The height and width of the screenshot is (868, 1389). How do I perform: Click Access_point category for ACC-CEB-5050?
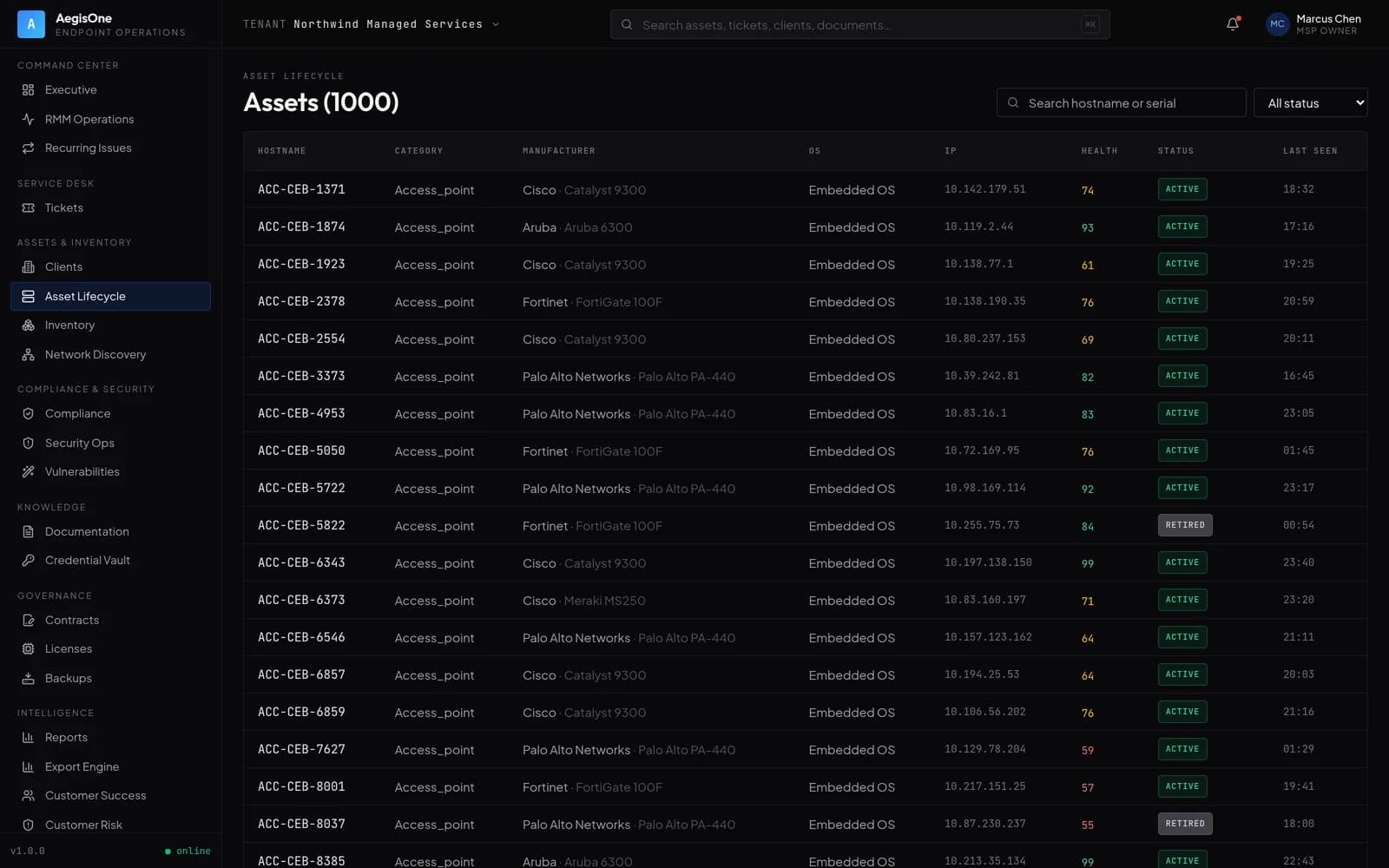[434, 451]
